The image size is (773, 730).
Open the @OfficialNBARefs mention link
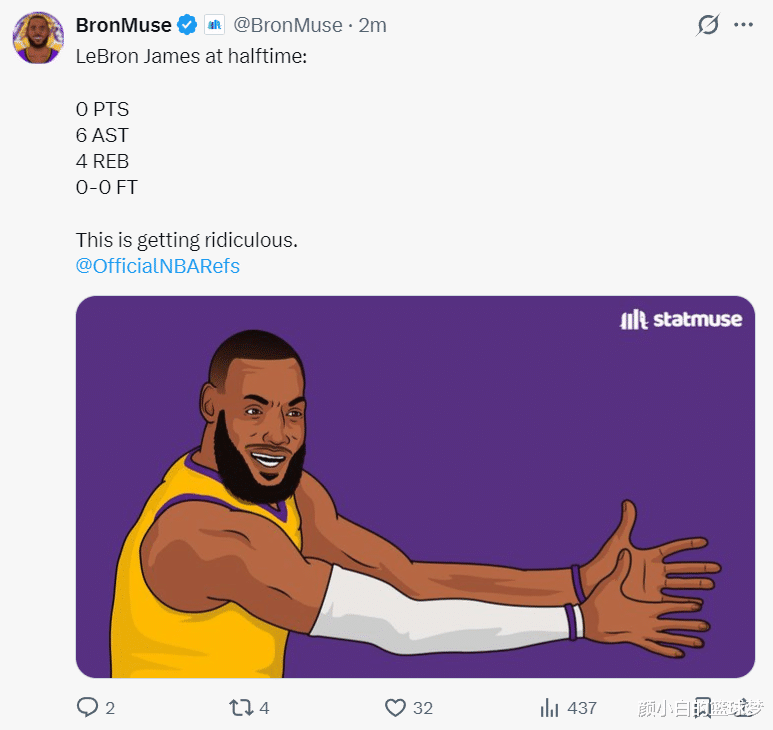tap(158, 266)
